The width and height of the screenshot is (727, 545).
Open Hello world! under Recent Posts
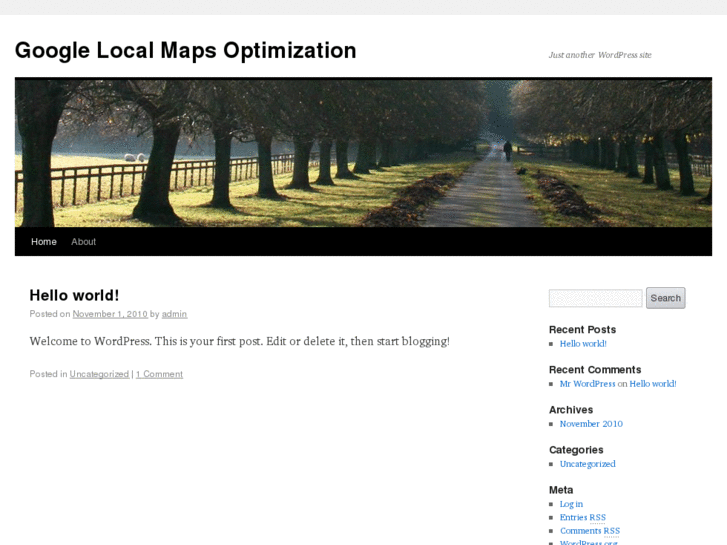point(583,344)
